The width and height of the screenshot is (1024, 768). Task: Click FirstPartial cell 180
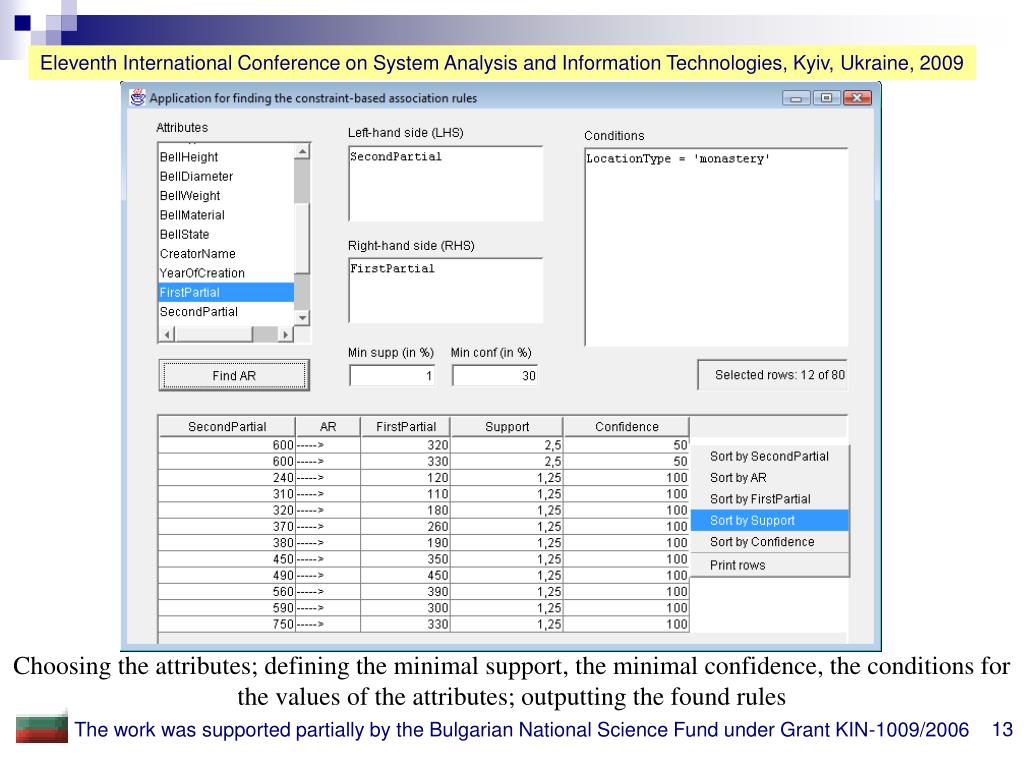click(406, 510)
